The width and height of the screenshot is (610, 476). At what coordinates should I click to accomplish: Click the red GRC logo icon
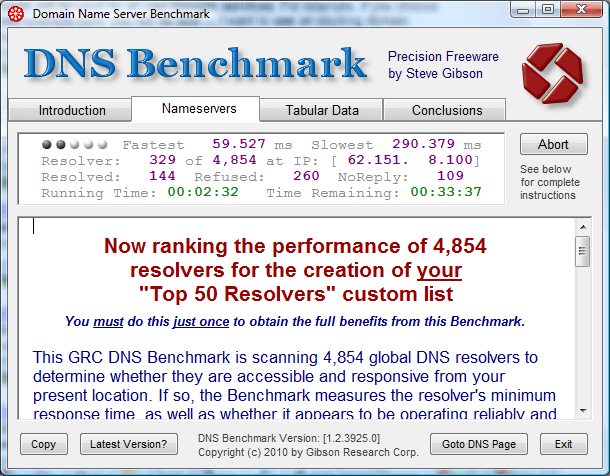pos(552,73)
